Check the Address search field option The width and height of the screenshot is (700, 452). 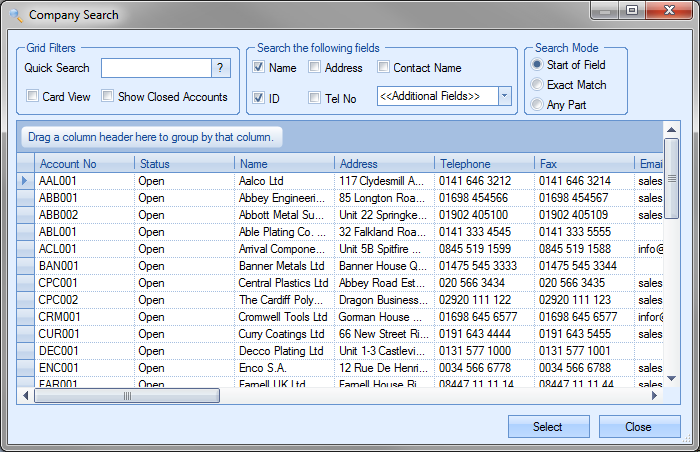coord(315,68)
